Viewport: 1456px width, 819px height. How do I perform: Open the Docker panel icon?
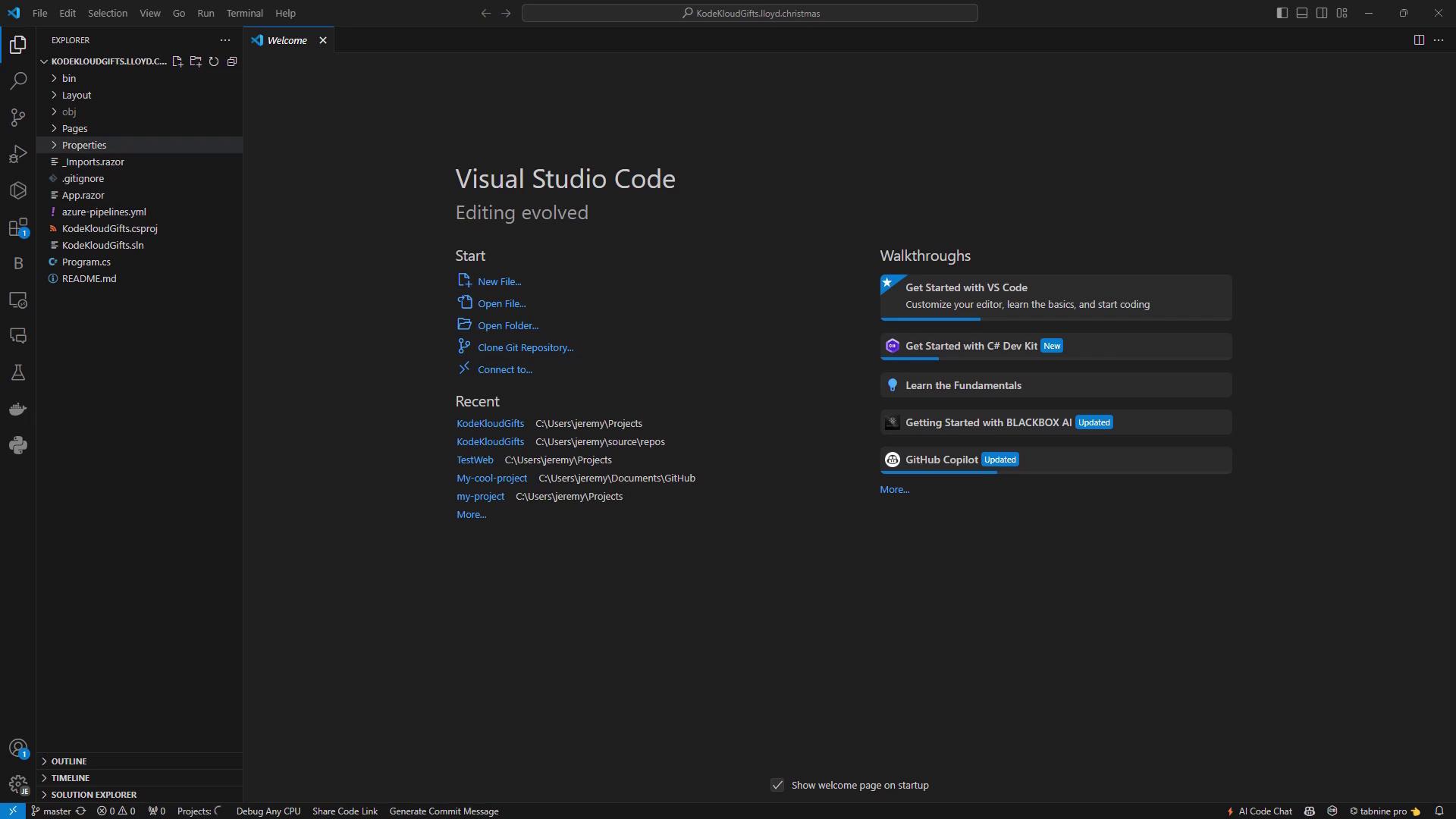[18, 409]
